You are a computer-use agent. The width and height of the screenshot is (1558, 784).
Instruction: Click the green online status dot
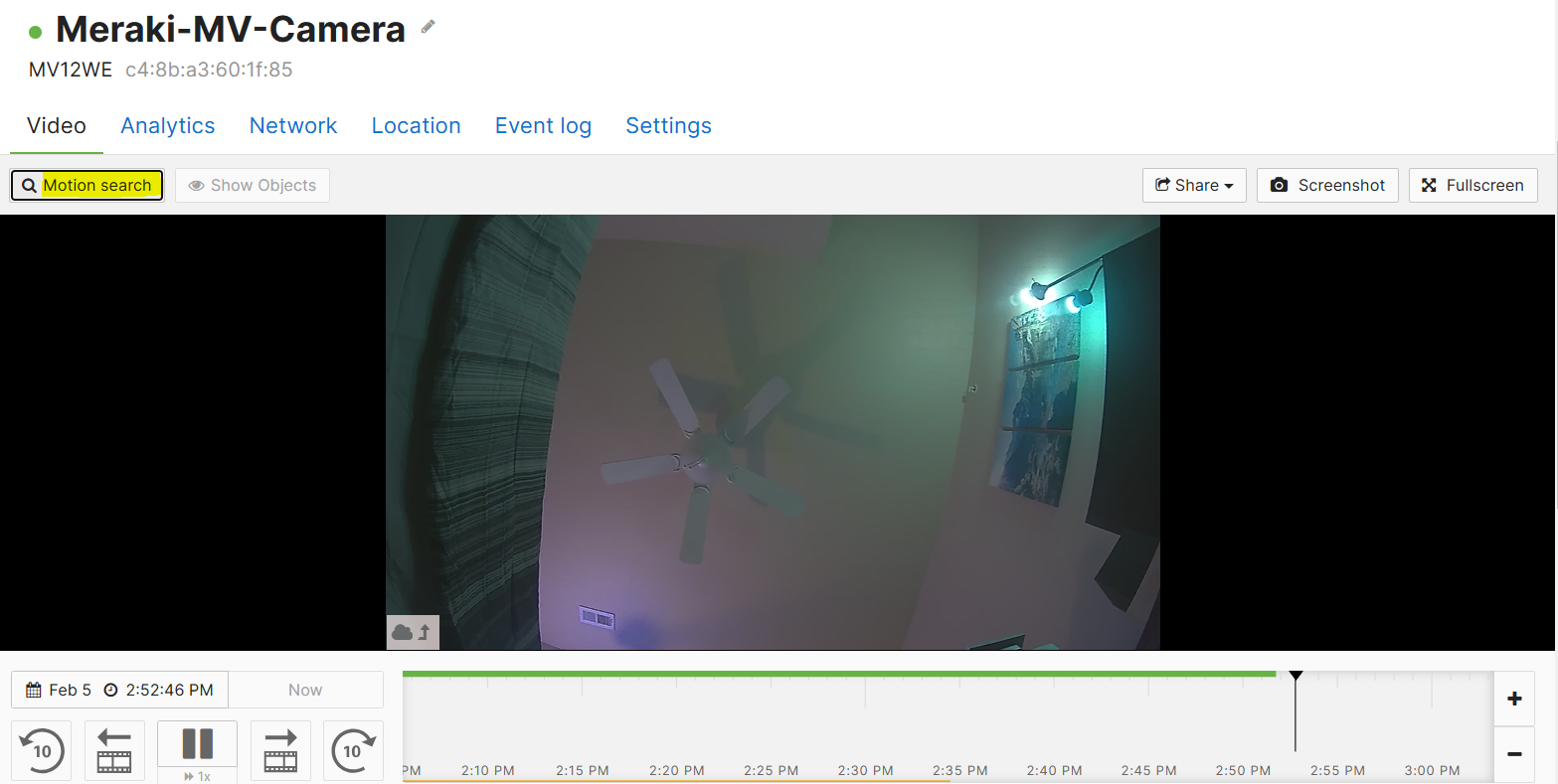point(36,32)
